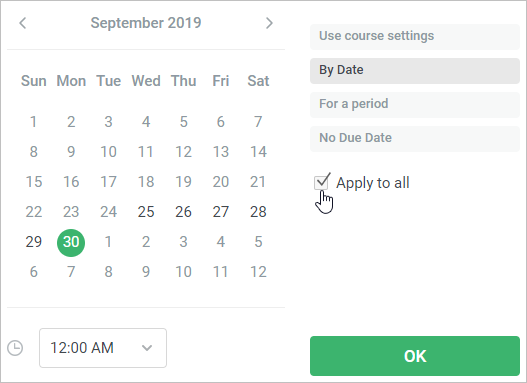Select For a period option
This screenshot has height=383, width=527.
[x=415, y=104]
